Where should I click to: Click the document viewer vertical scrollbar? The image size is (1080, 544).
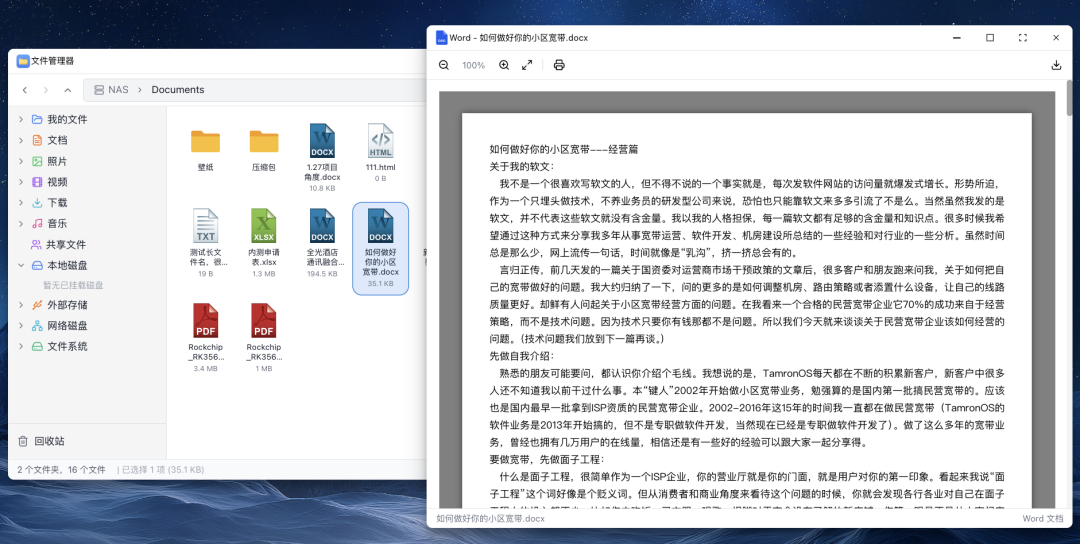click(1070, 100)
